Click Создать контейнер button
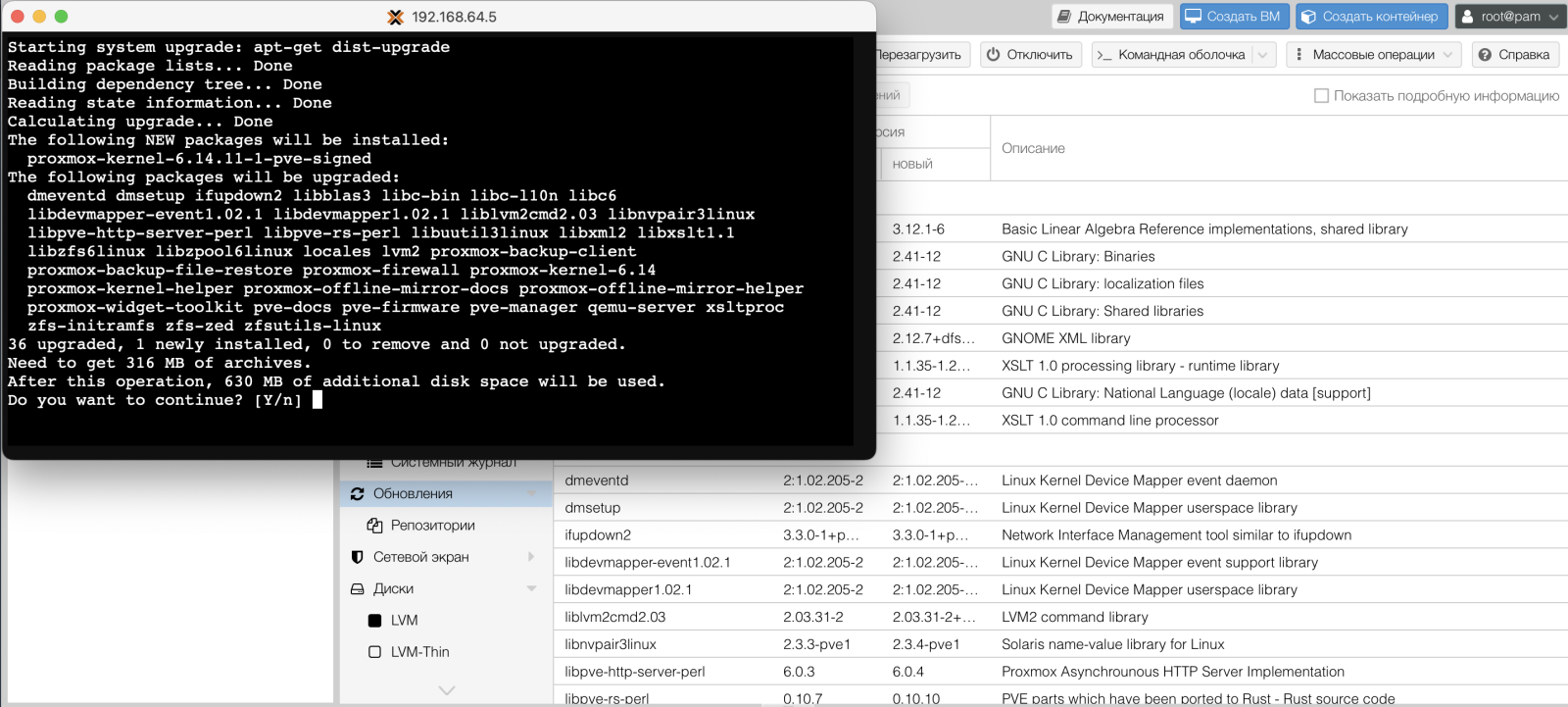Image resolution: width=1568 pixels, height=707 pixels. point(1371,16)
